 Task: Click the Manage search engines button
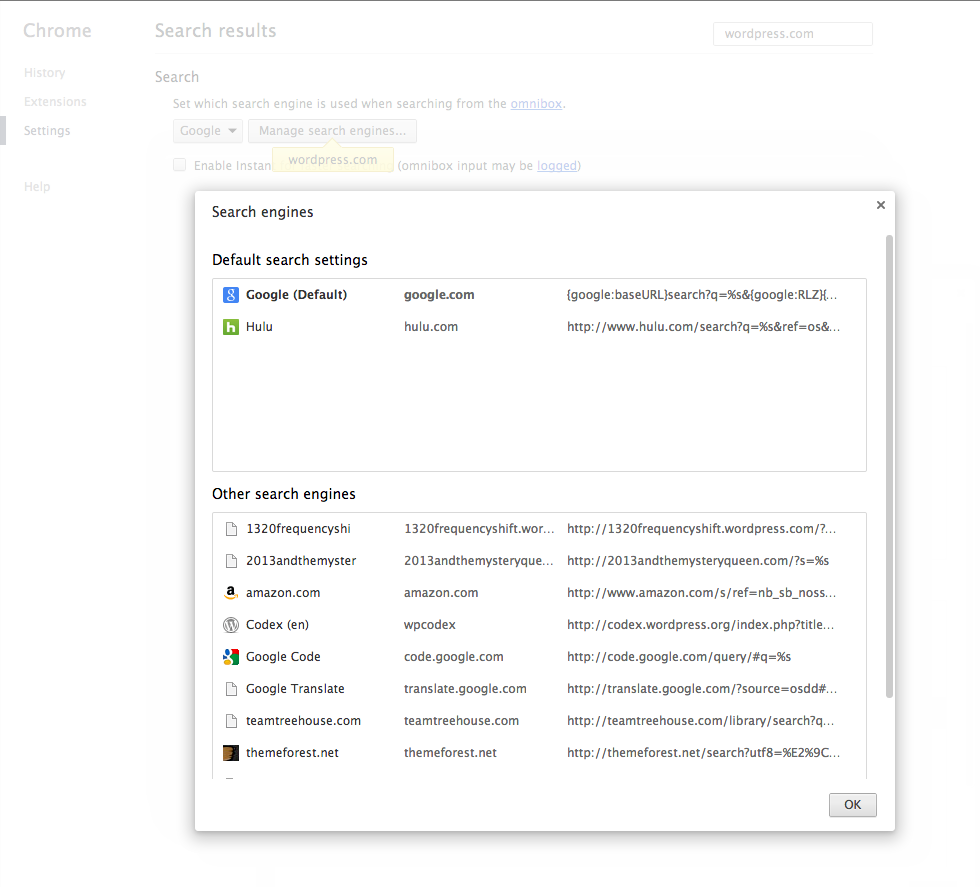pos(332,131)
